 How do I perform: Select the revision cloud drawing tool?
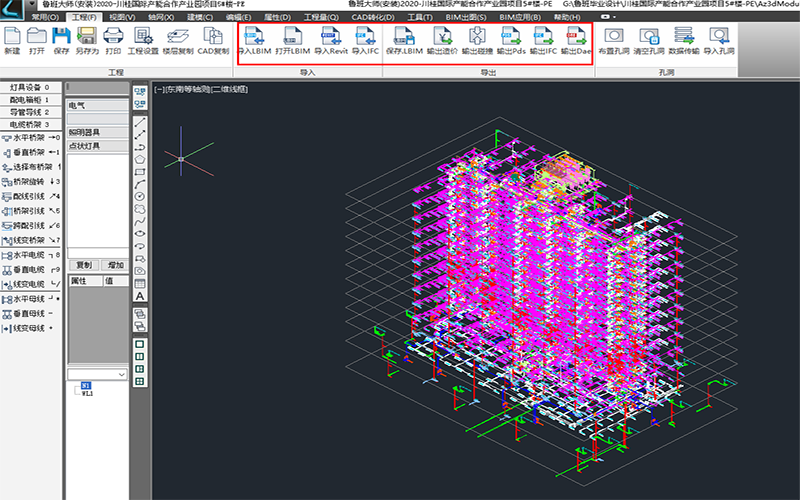tap(140, 209)
